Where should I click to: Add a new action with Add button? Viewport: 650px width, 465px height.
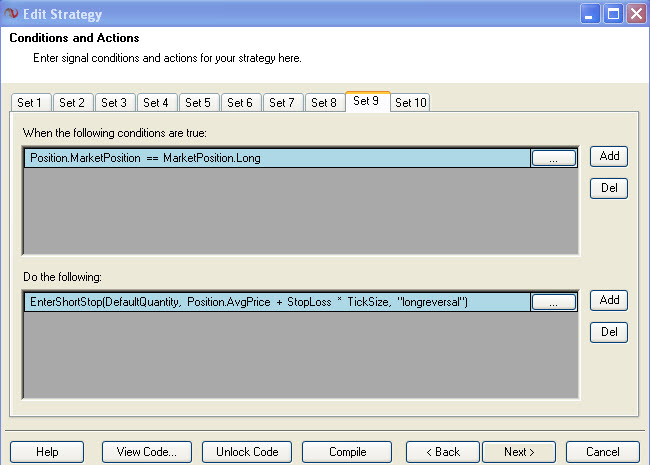coord(608,300)
